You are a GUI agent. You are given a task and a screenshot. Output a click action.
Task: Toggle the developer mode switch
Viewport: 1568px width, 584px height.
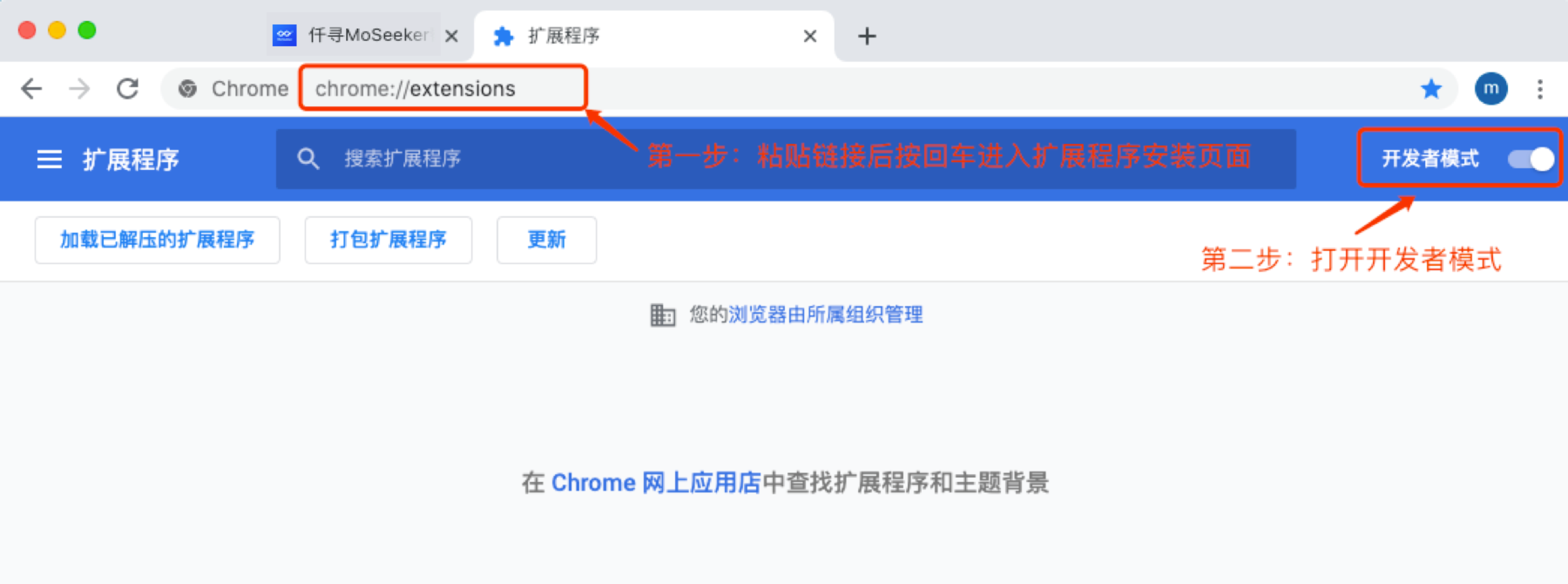1530,160
